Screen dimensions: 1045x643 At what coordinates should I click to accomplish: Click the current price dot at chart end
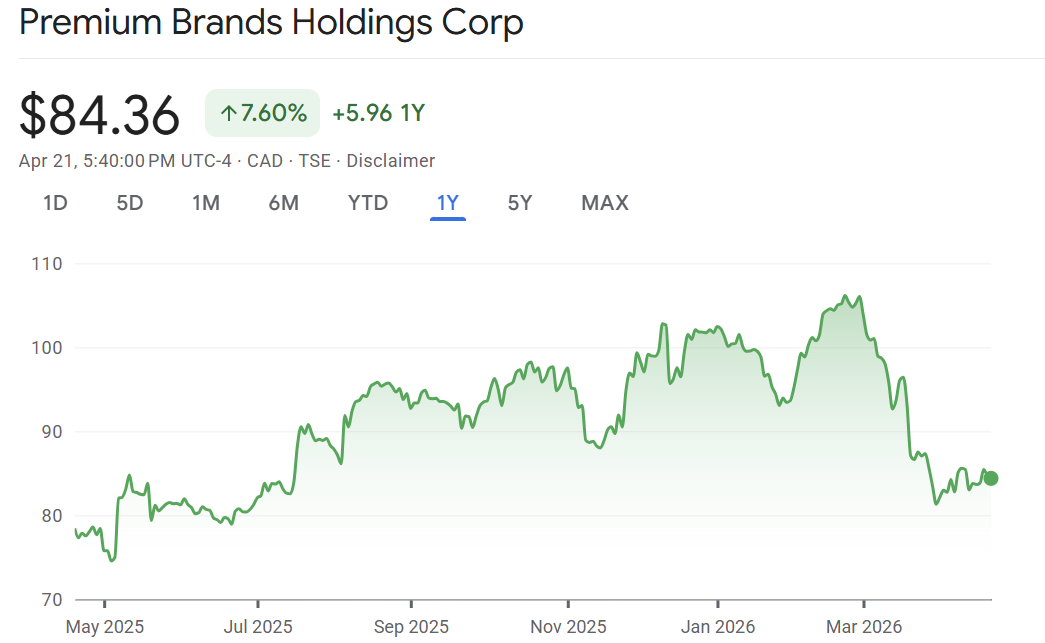click(991, 478)
